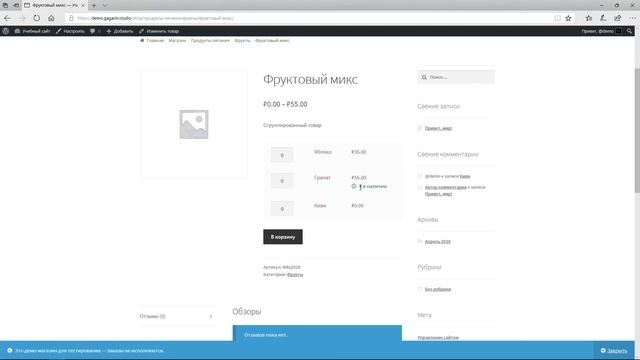The width and height of the screenshot is (640, 360).
Task: Add page to favorites with star icon
Action: (568, 18)
